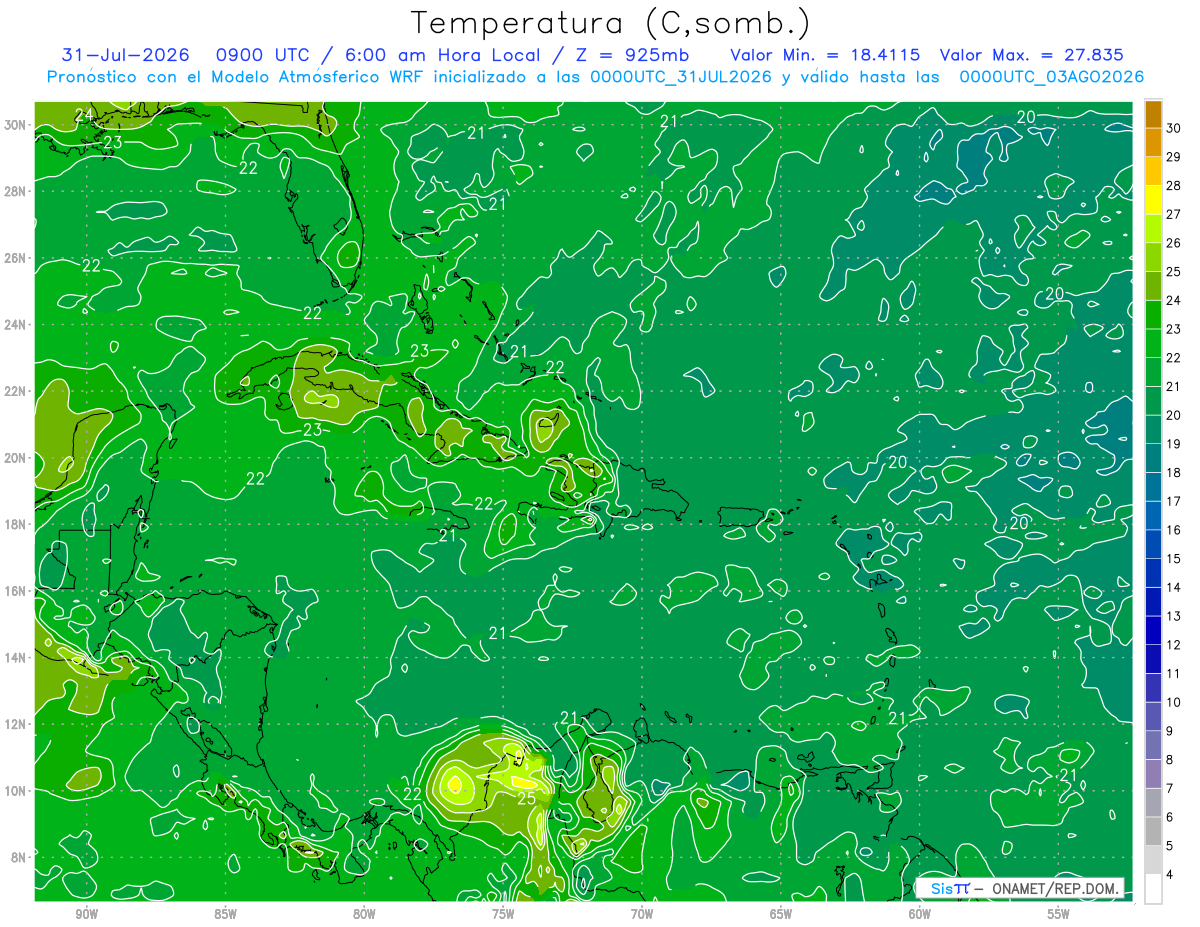The height and width of the screenshot is (927, 1200).
Task: Click the 75W longitude axis label
Action: (x=503, y=914)
